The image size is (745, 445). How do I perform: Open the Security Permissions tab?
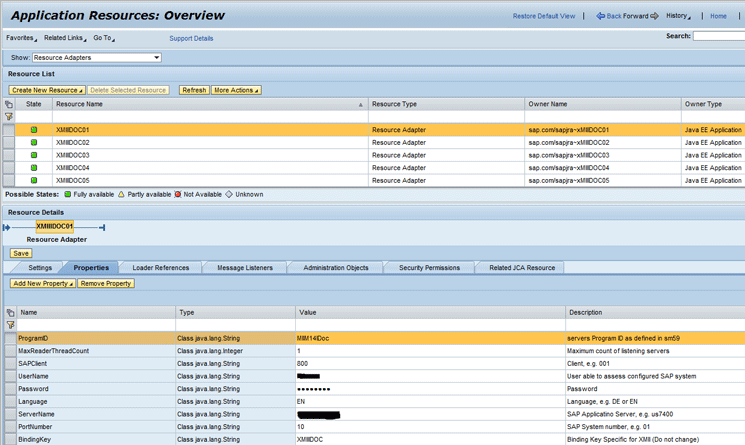click(429, 268)
